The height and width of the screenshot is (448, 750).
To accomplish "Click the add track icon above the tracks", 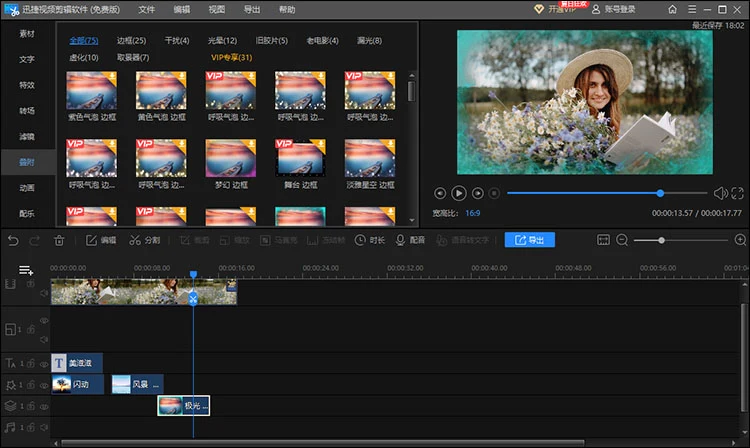I will tap(26, 270).
